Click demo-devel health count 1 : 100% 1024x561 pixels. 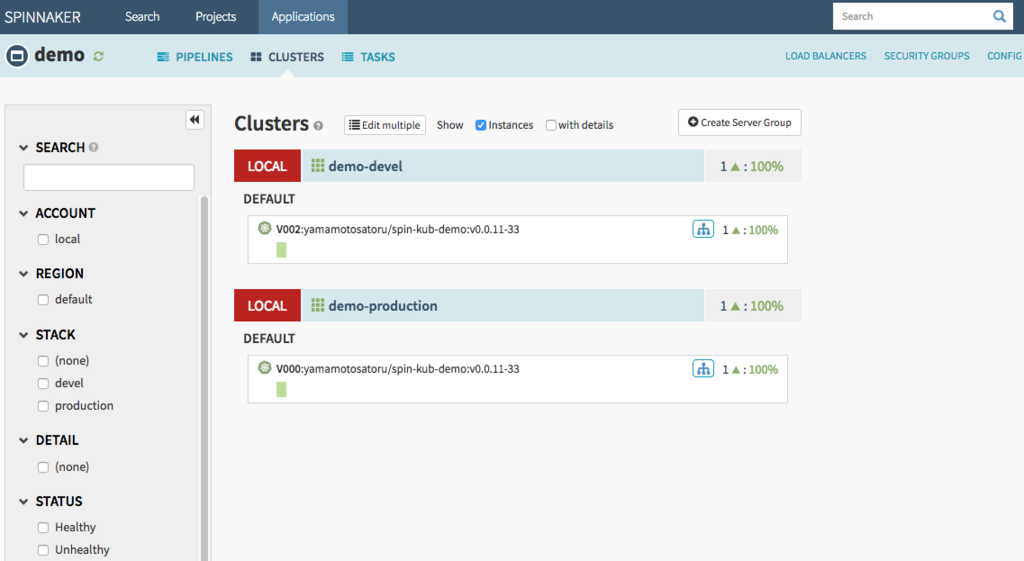point(752,166)
